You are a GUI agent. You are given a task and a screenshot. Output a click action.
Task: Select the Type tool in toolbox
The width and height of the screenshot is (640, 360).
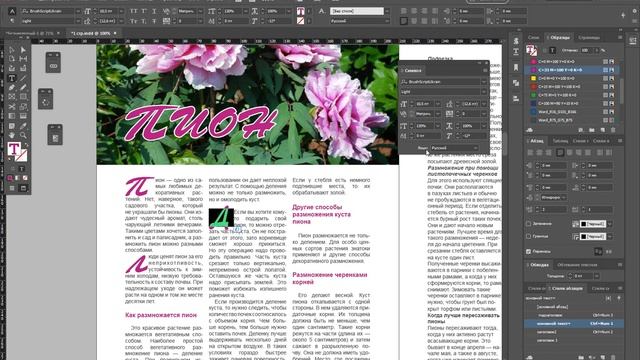pyautogui.click(x=12, y=78)
